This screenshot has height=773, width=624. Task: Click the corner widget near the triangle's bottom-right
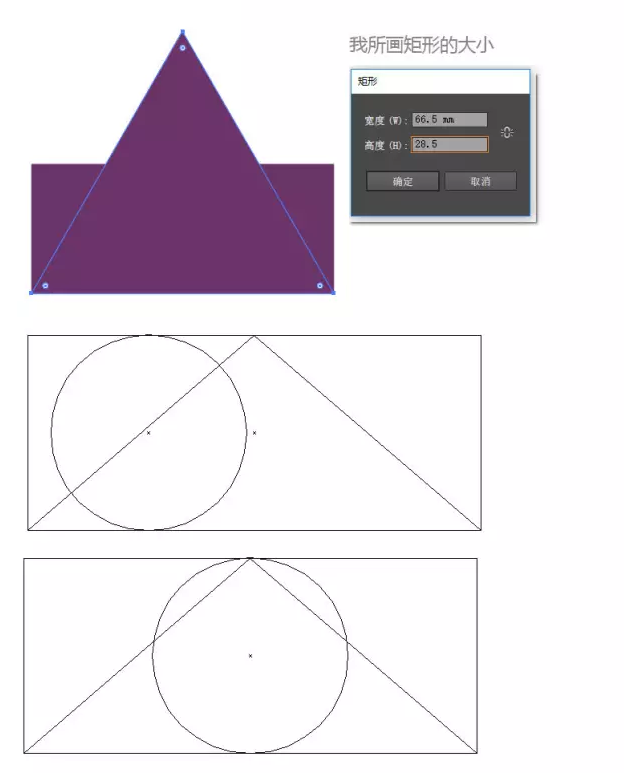click(x=319, y=285)
